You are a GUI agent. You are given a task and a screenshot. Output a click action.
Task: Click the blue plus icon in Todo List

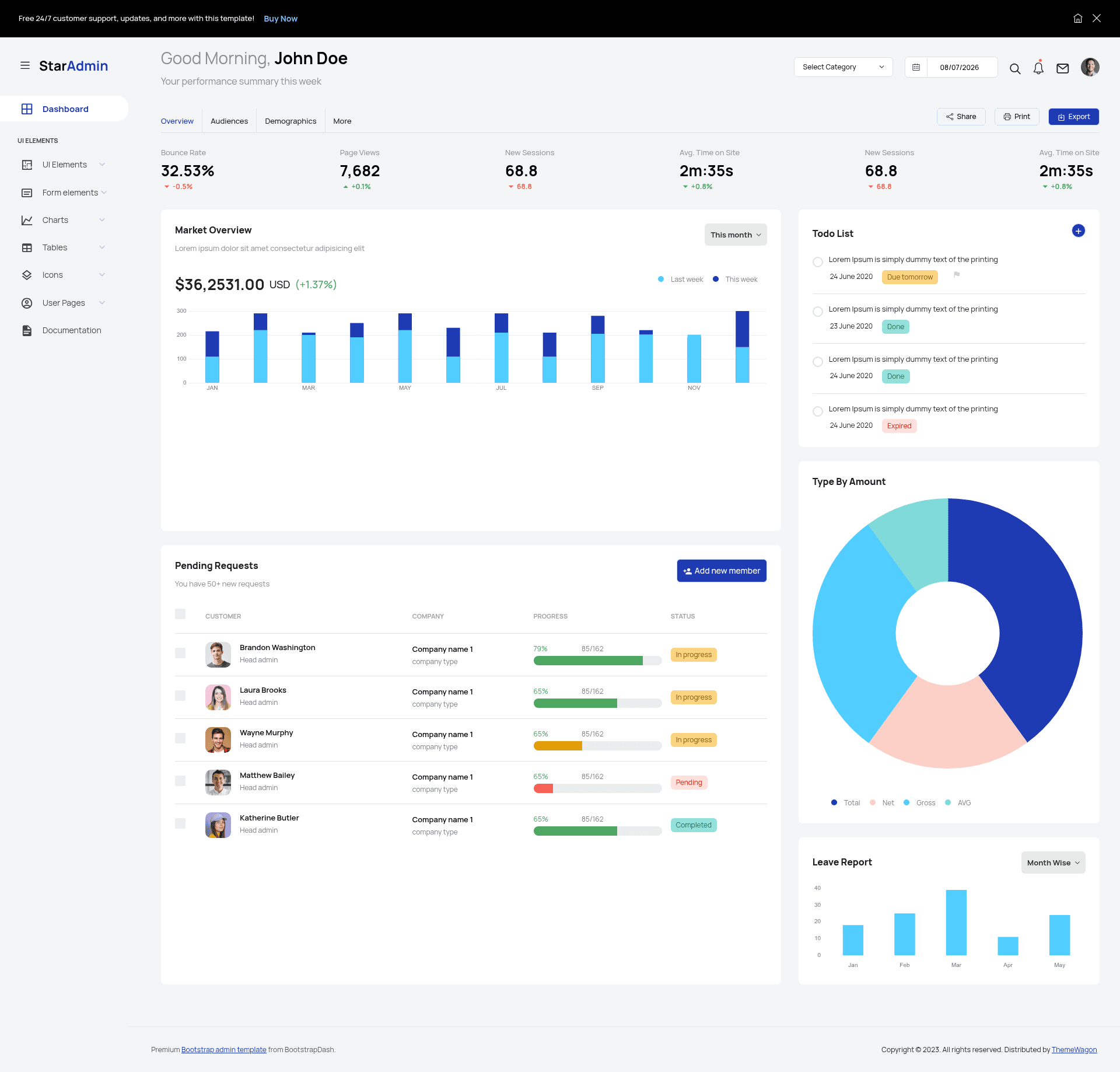1079,231
